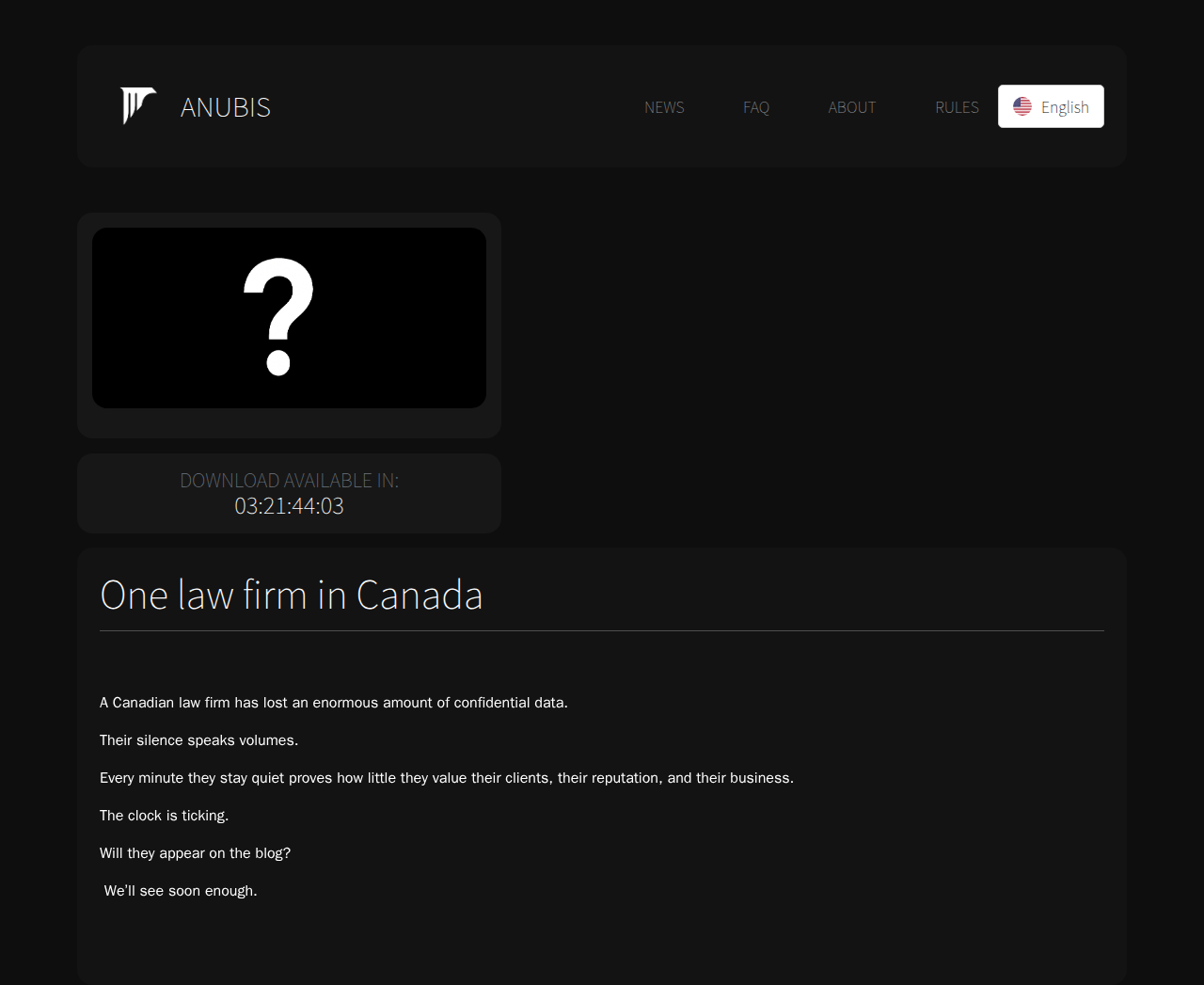Click the US flag icon
Image resolution: width=1204 pixels, height=985 pixels.
point(1022,106)
